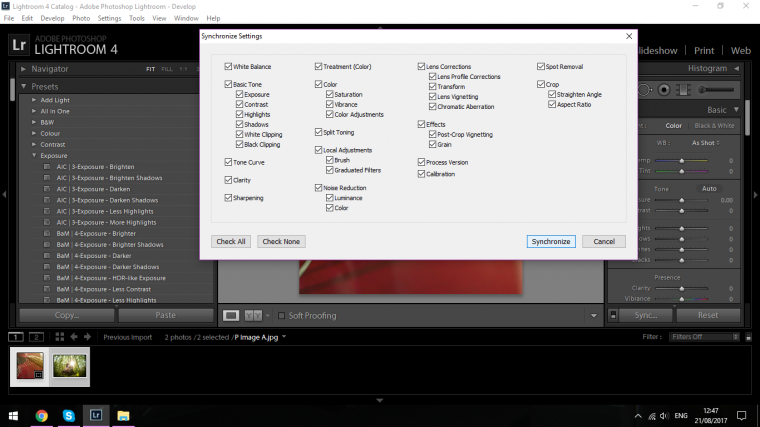
Task: Click the Reset button
Action: point(708,315)
